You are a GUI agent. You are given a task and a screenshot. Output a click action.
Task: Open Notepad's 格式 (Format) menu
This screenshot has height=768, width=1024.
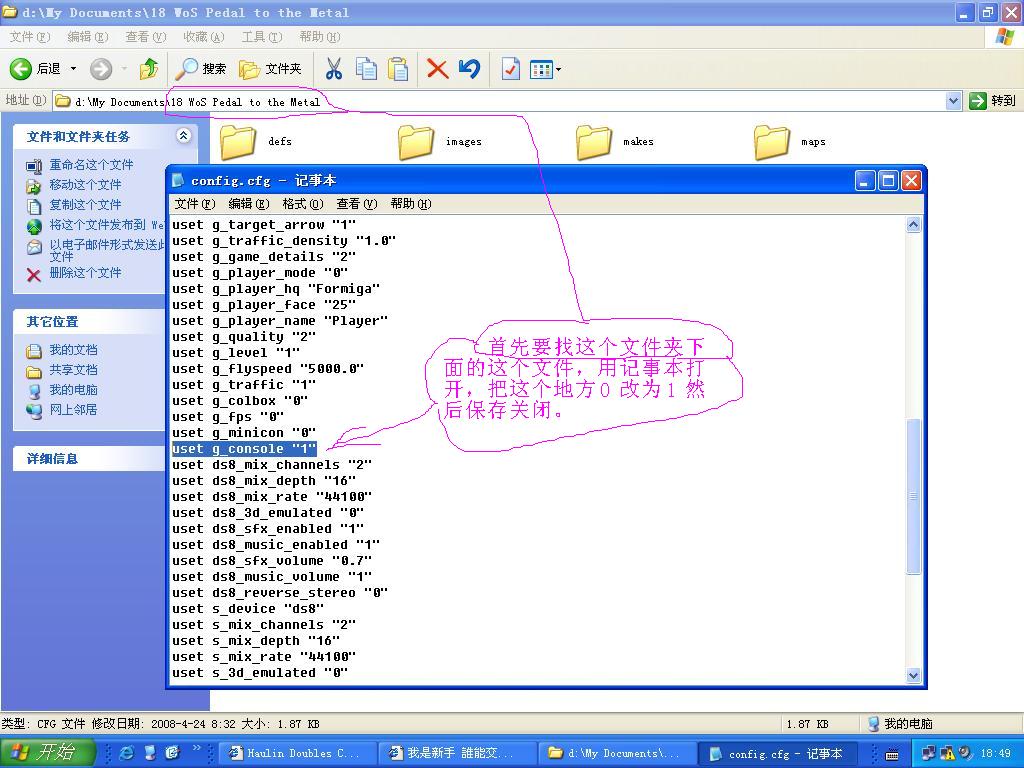301,204
